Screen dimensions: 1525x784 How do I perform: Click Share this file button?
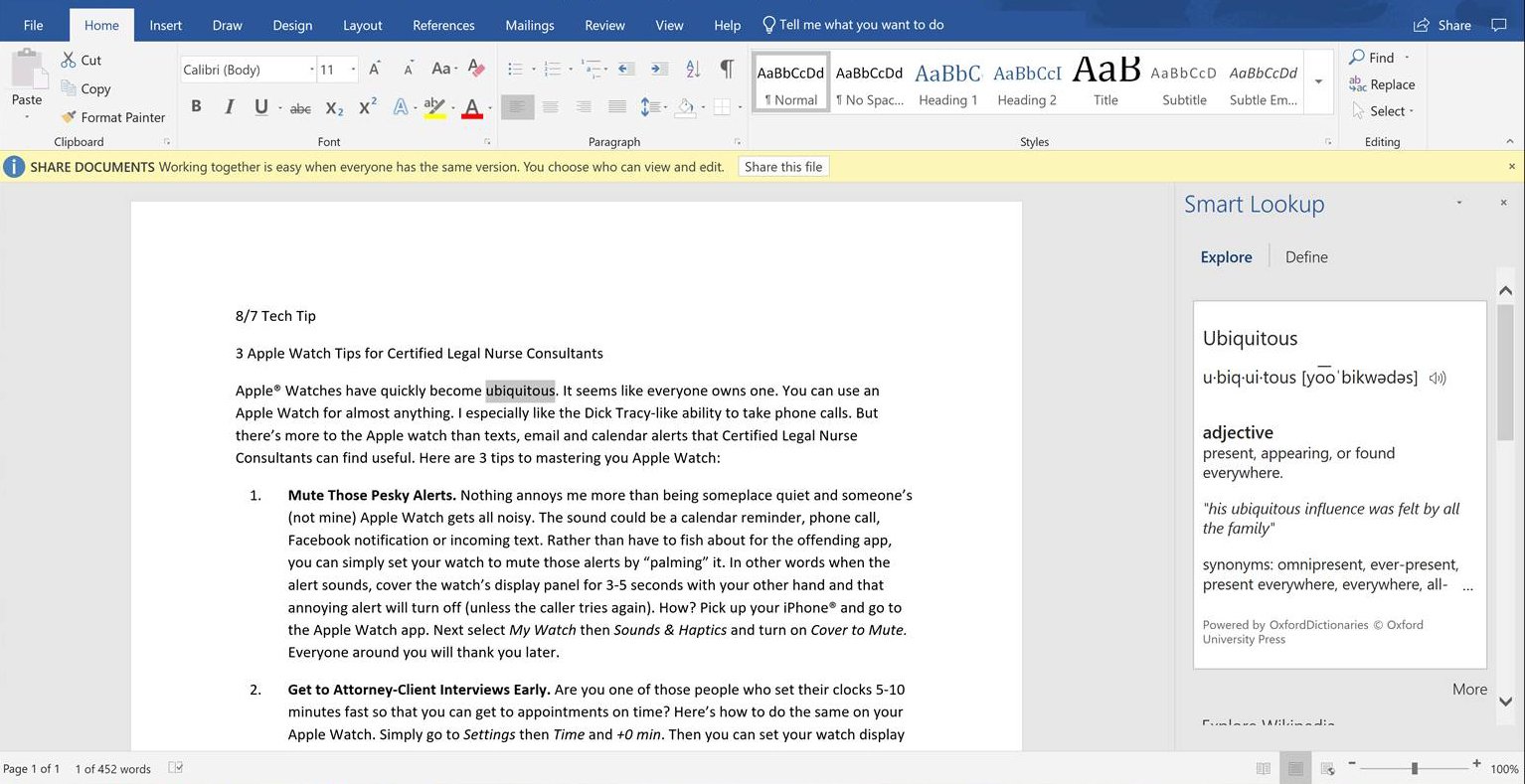point(783,167)
